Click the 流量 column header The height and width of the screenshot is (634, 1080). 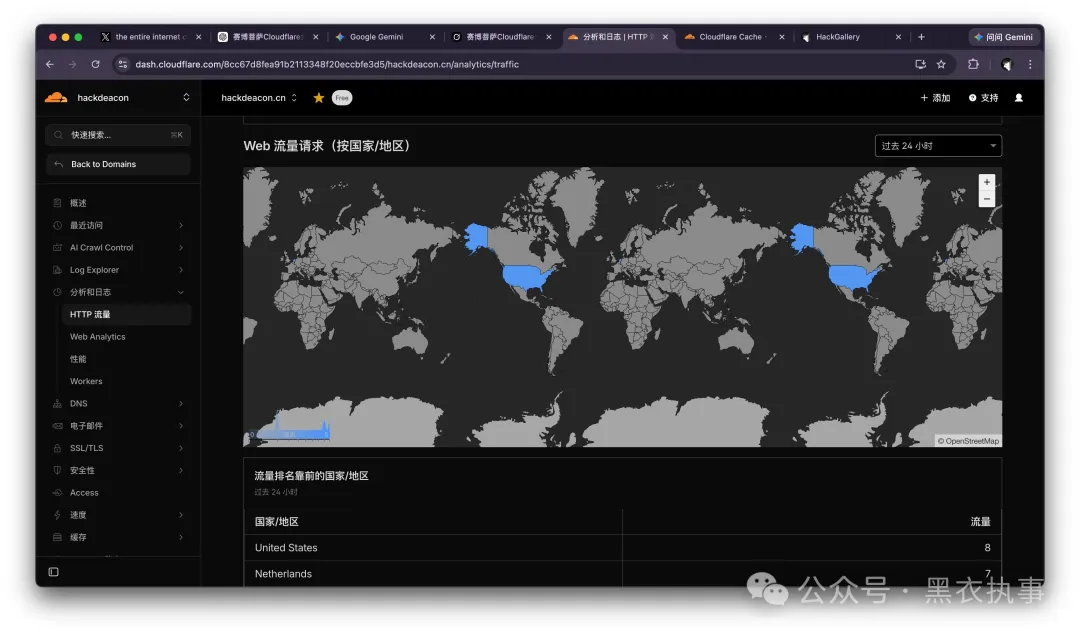coord(980,522)
